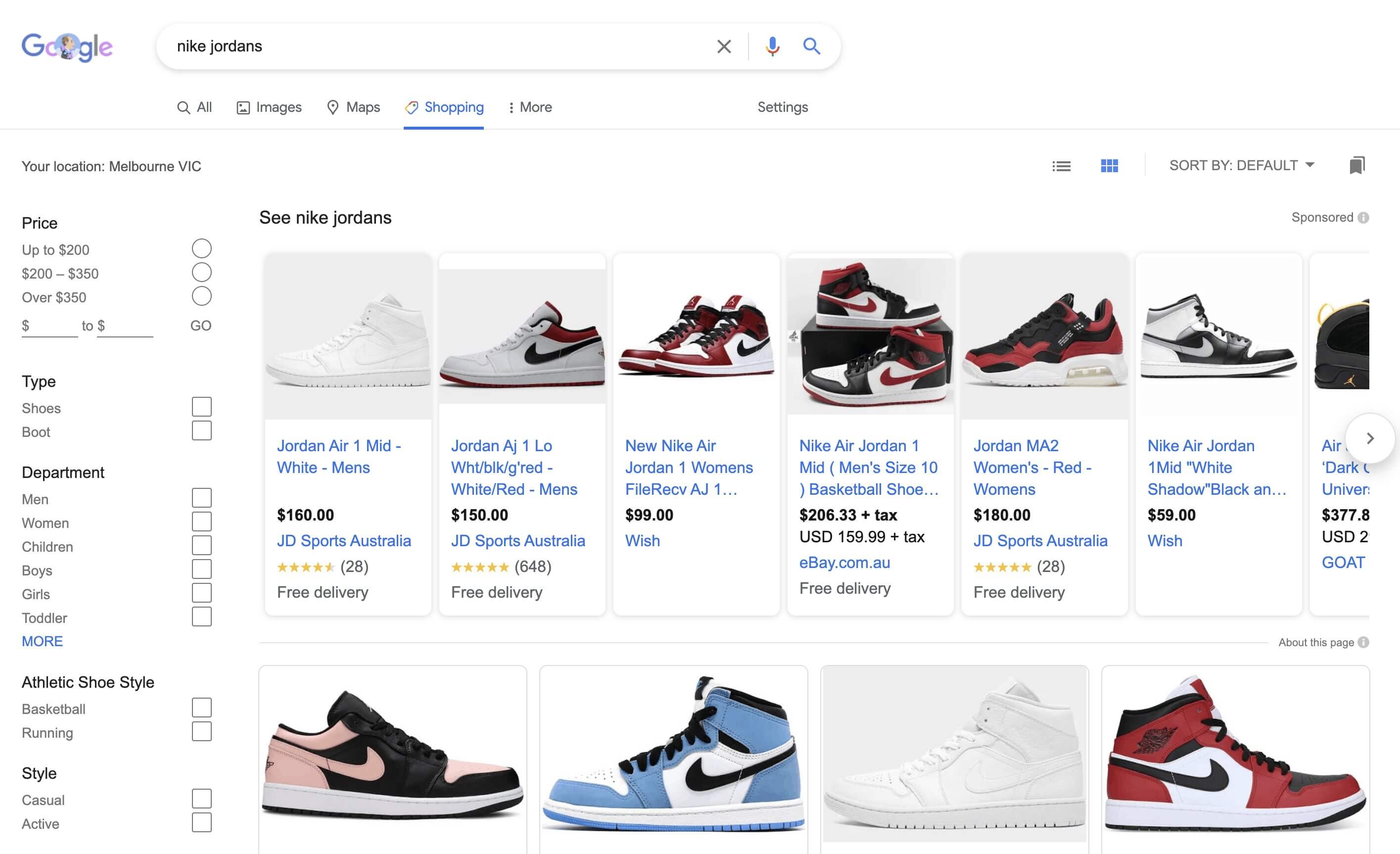
Task: Select the Up to $200 price option
Action: pos(201,249)
